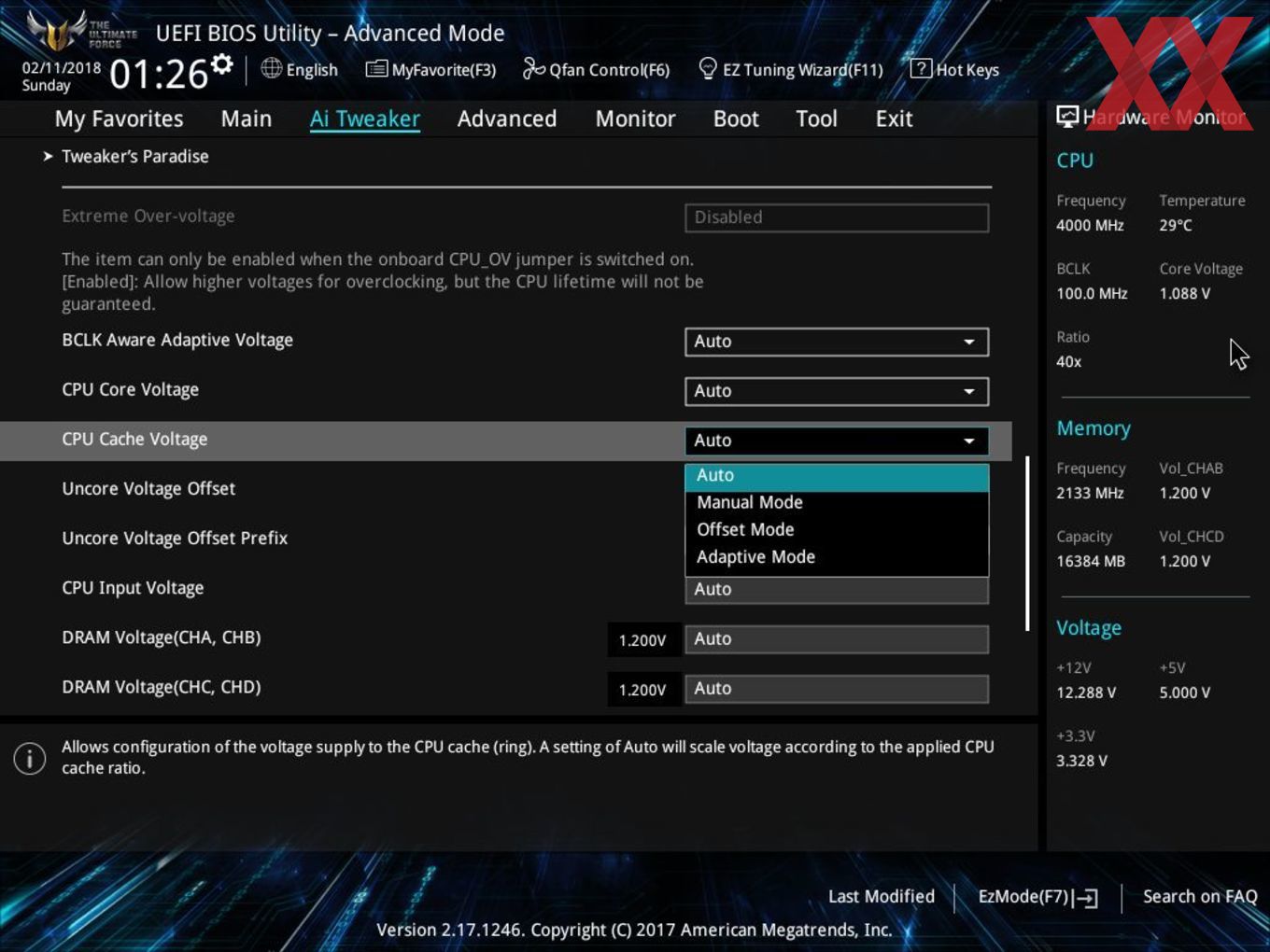The width and height of the screenshot is (1270, 952).
Task: Click the DRAM Voltage(CHA, CHB) Auto field
Action: tap(837, 639)
